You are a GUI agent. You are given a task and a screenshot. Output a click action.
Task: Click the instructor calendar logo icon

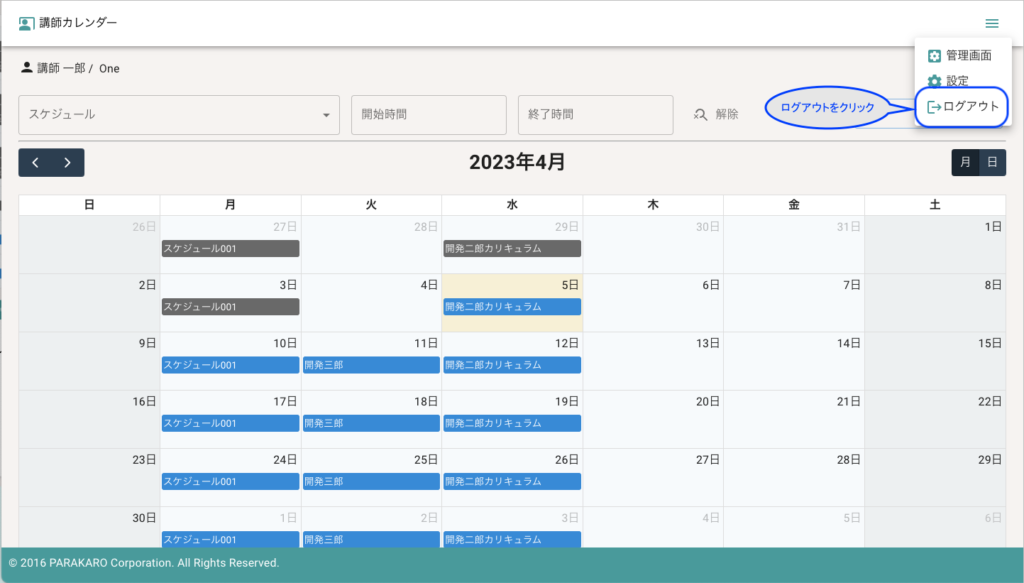click(26, 23)
